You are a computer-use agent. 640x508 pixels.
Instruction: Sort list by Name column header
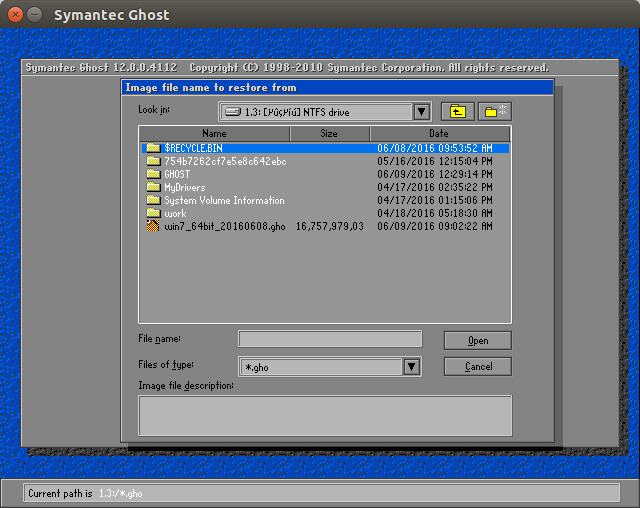tap(214, 133)
